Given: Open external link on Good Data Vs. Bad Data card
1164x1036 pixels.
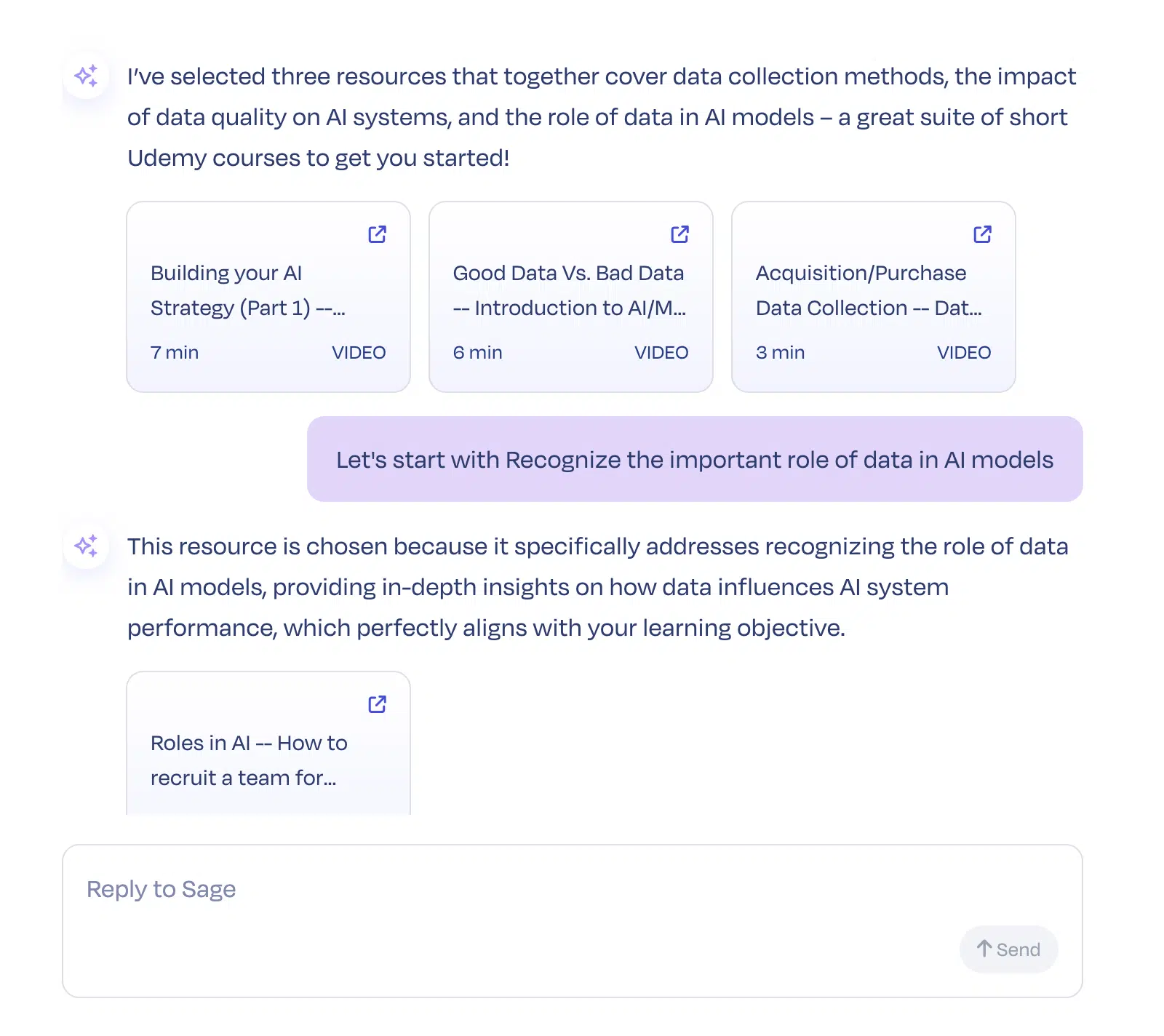Looking at the screenshot, I should pos(679,234).
